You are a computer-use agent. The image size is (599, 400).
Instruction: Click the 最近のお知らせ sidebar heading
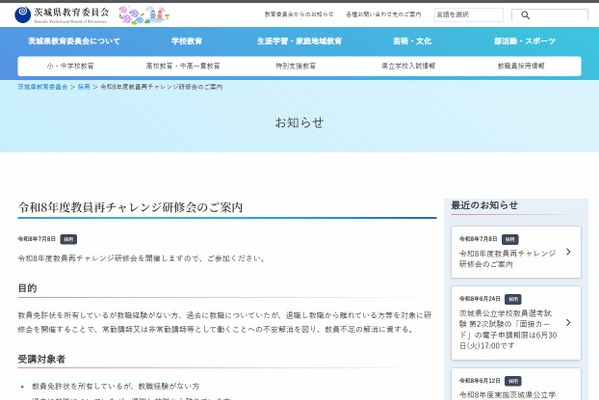pos(484,206)
